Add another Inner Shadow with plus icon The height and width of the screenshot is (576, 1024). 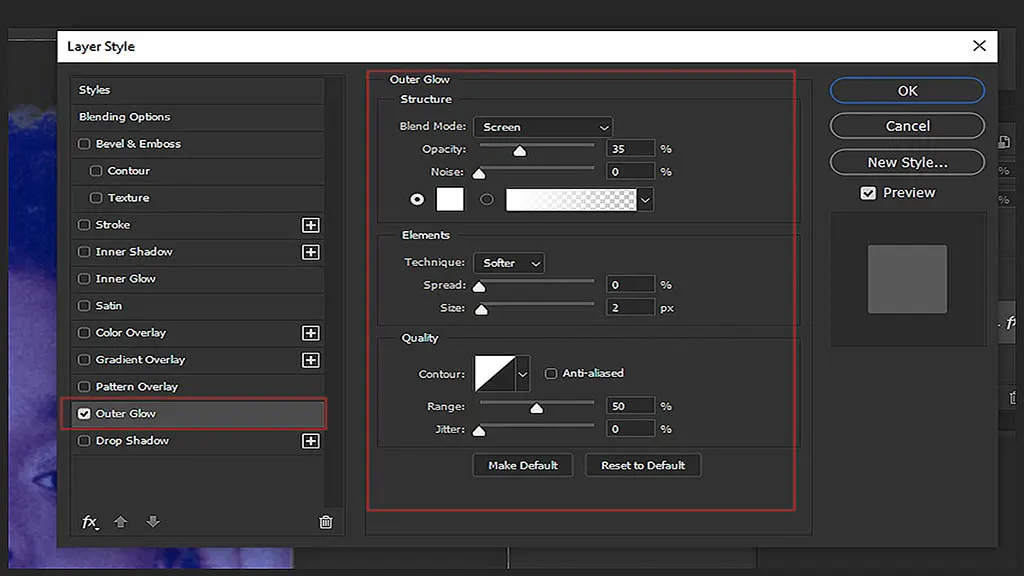(x=311, y=252)
